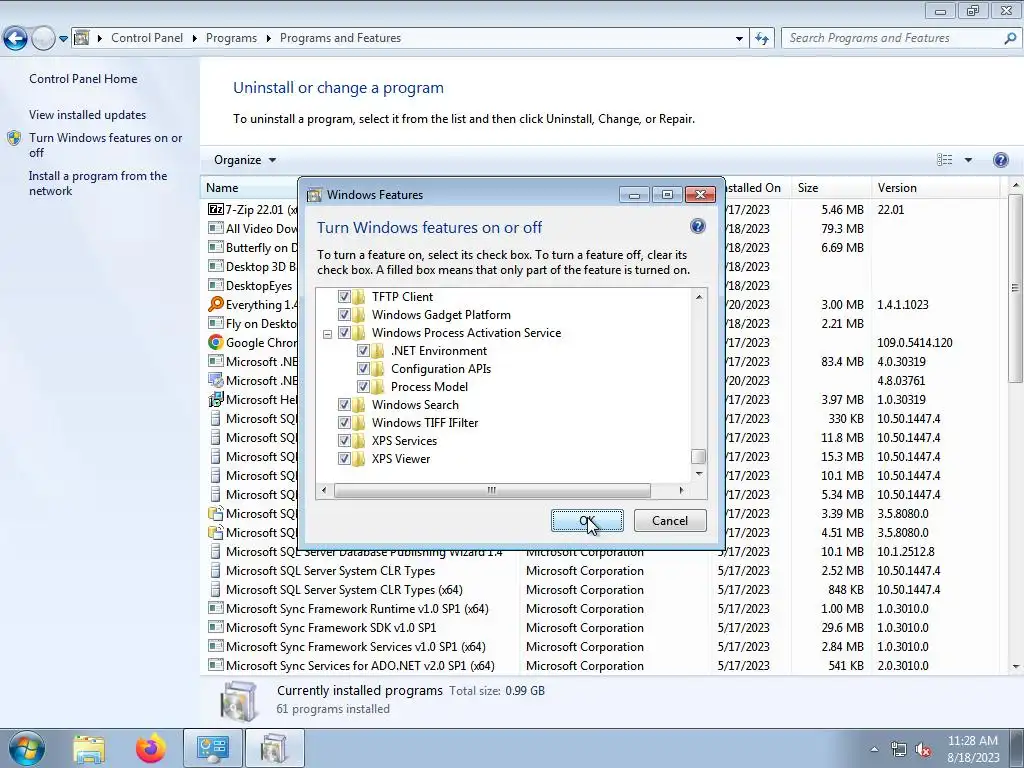1024x768 pixels.
Task: Collapse Windows Process Activation Service tree
Action: [328, 334]
